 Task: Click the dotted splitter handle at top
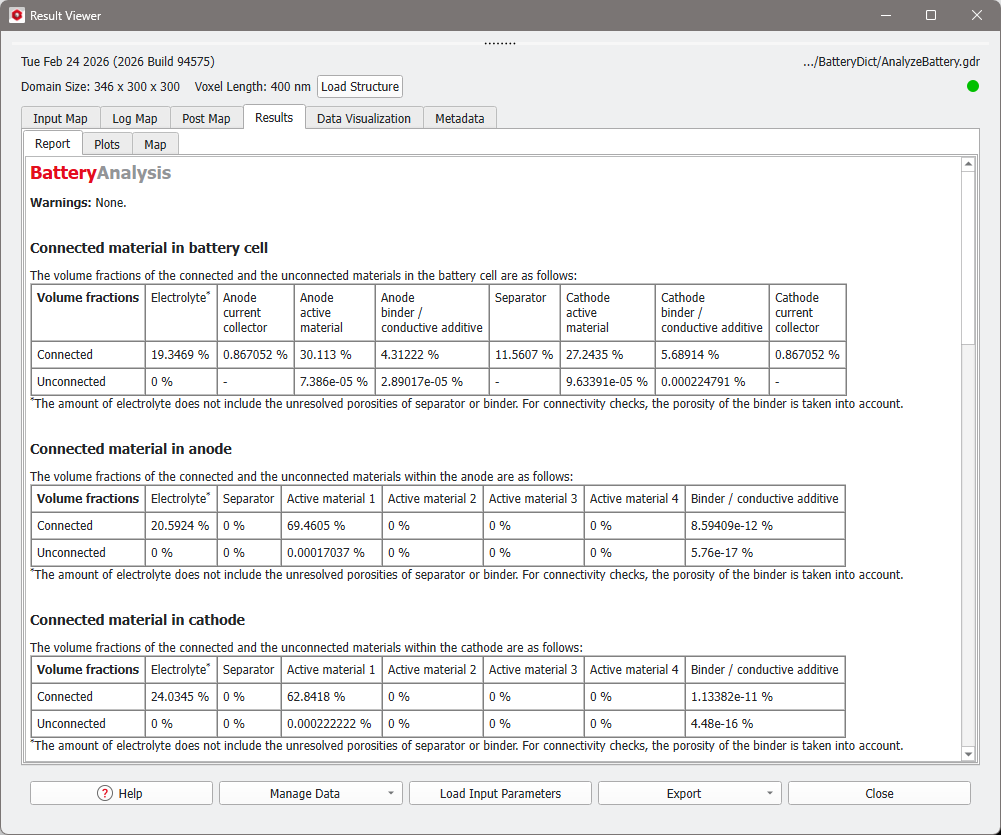pos(500,43)
